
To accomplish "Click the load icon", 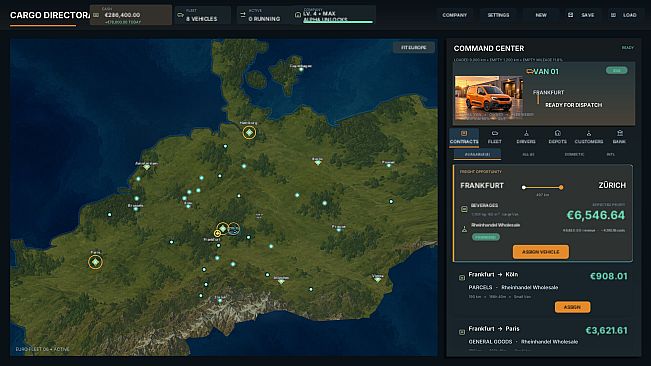I will (613, 15).
